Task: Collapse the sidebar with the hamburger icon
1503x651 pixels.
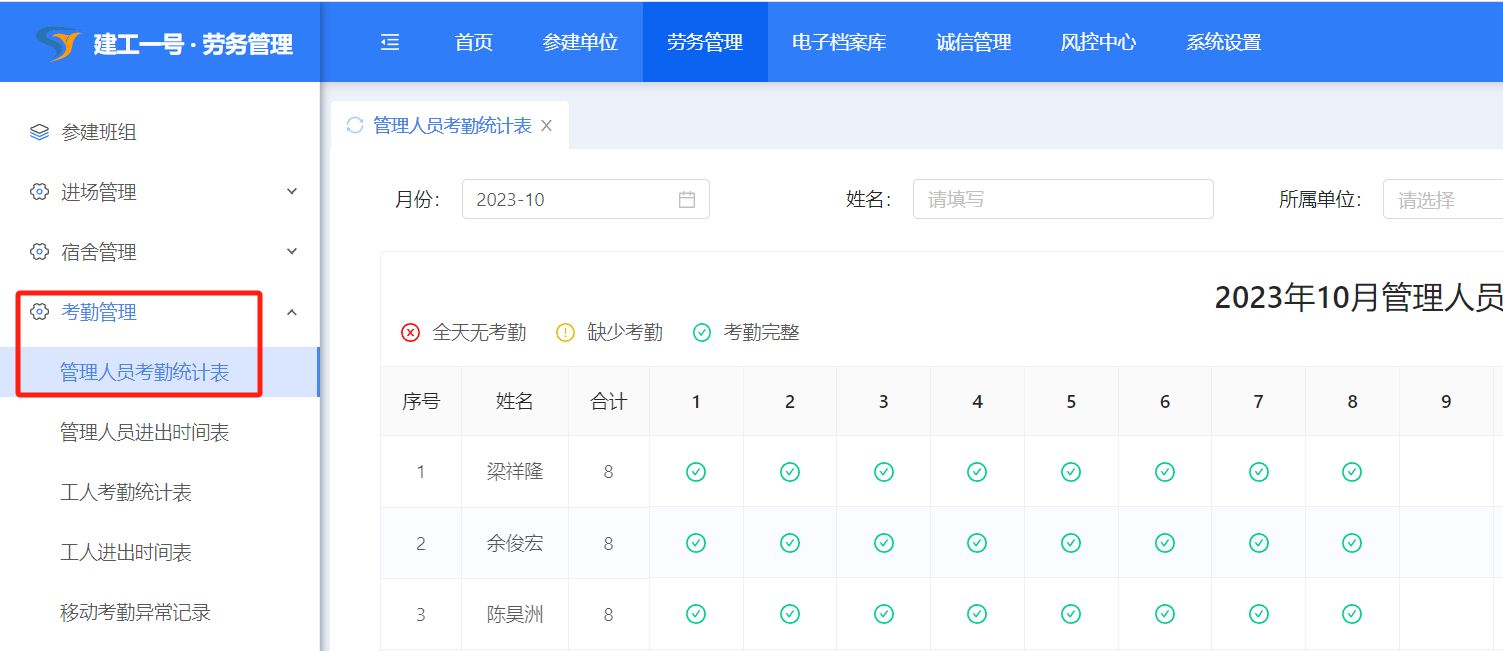Action: click(x=390, y=42)
